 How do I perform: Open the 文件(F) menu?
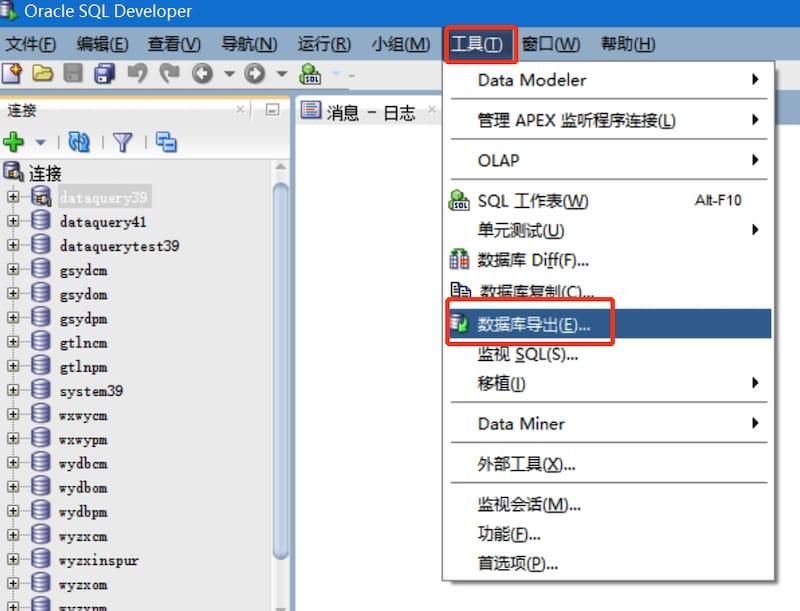coord(31,44)
